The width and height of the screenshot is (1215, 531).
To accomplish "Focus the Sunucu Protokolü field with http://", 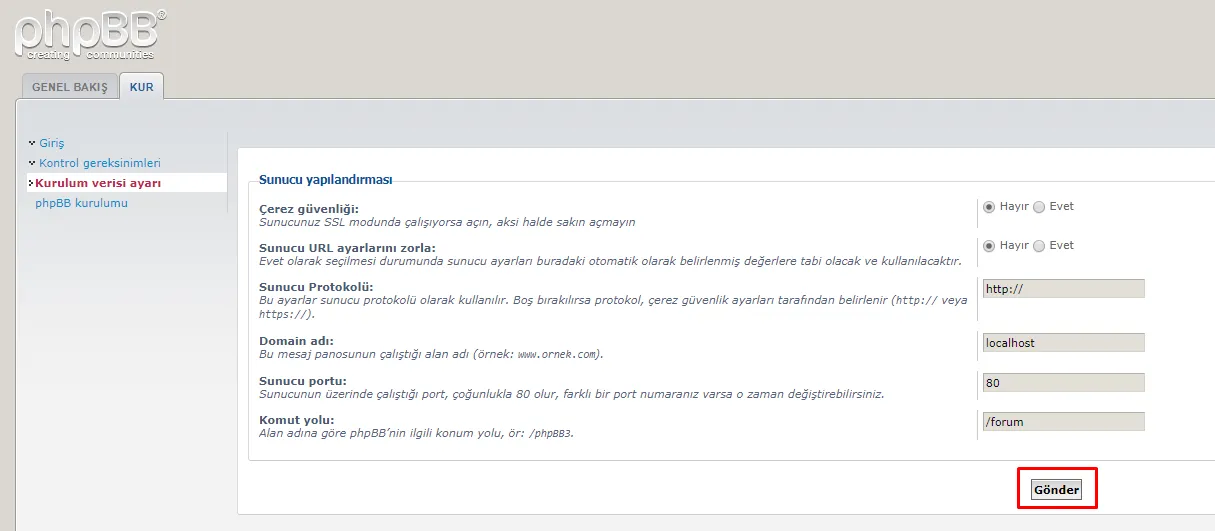I will 1063,289.
